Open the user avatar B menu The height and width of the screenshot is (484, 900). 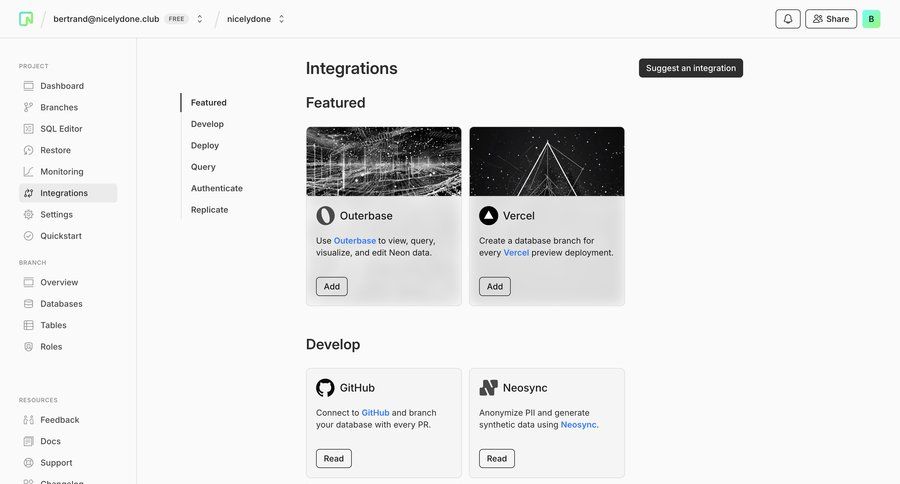[871, 19]
